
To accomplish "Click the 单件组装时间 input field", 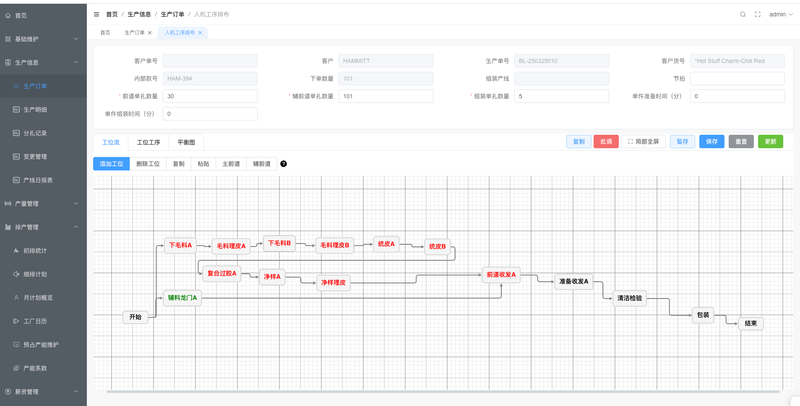I will coord(210,114).
